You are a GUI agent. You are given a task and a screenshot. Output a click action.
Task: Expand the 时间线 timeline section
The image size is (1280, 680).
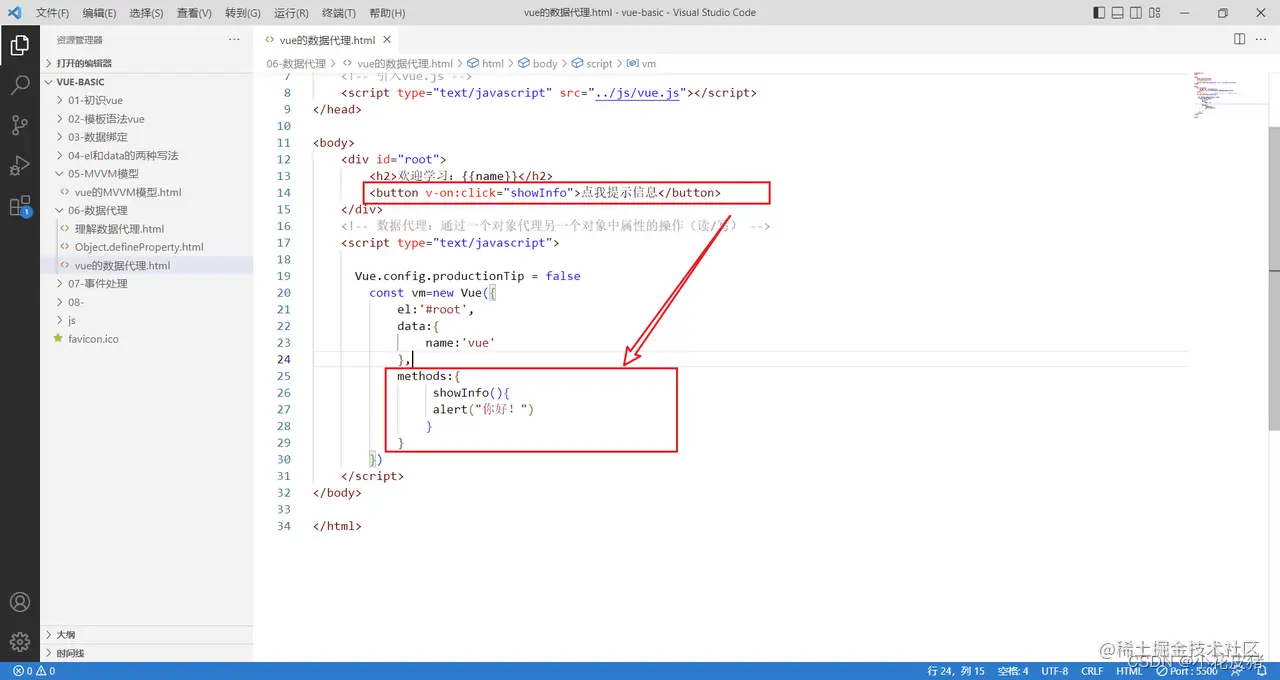(147, 653)
